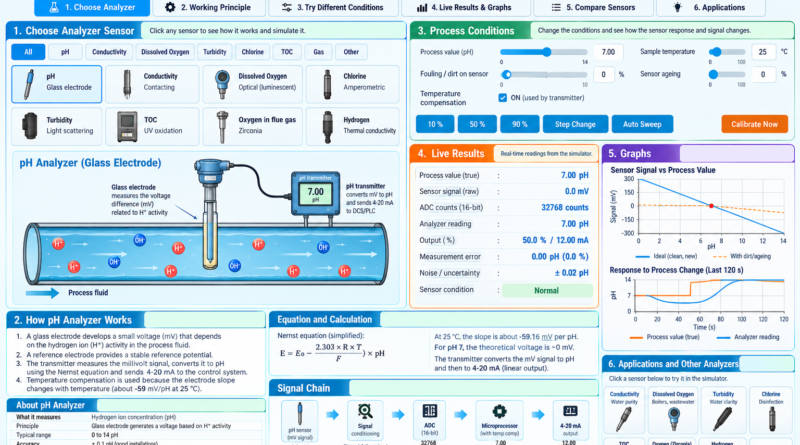Select Conductivity contacting sensor icon
Screen dimensions: 800x445
[127, 84]
